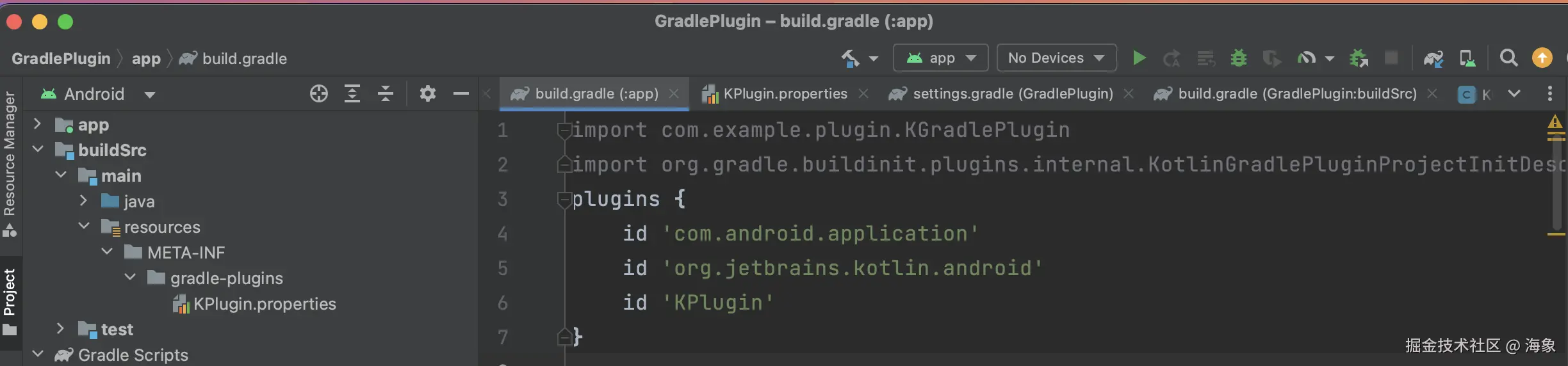This screenshot has width=1568, height=366.
Task: Open the Device Manager icon
Action: tap(1467, 58)
